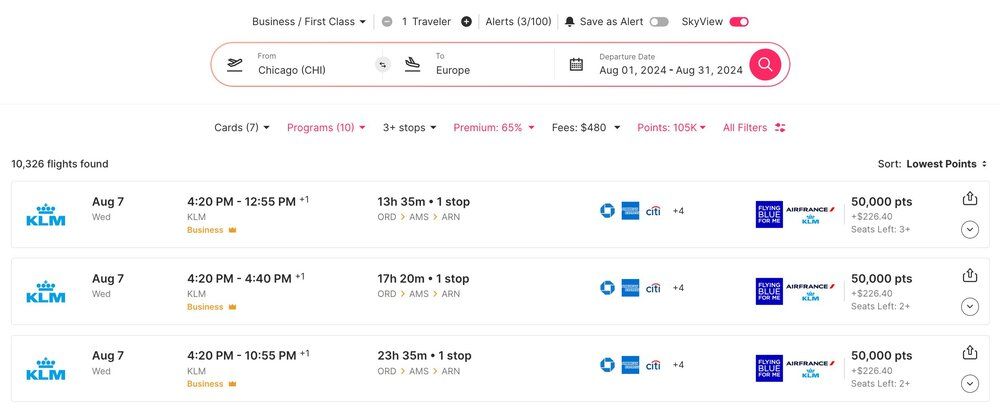Share the third KLM flight result
1000x409 pixels.
[x=969, y=352]
